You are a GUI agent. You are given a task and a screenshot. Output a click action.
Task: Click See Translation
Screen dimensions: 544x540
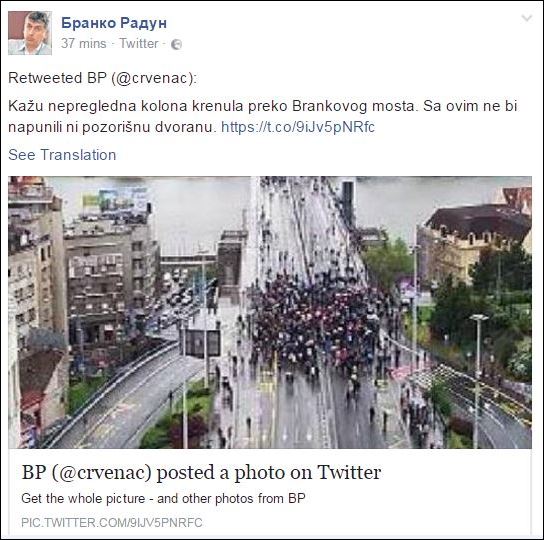(x=62, y=155)
